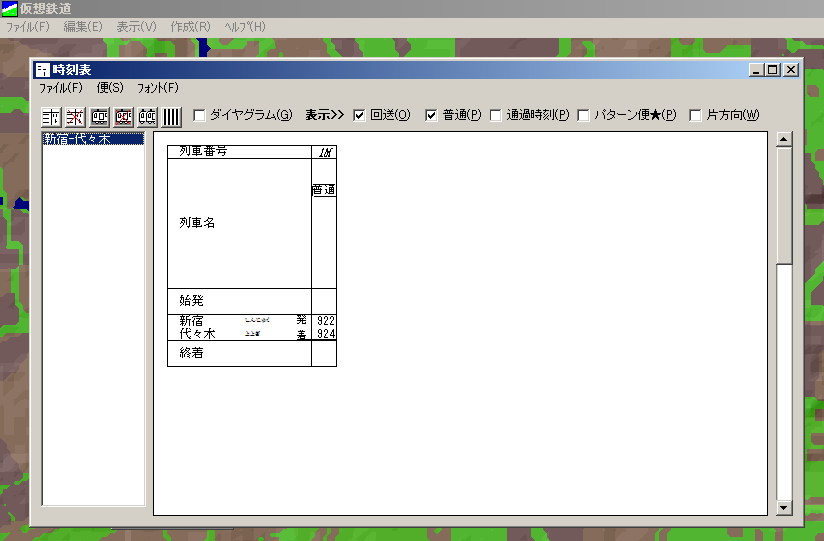Enable the 通過時刻(P) checkbox

496,115
